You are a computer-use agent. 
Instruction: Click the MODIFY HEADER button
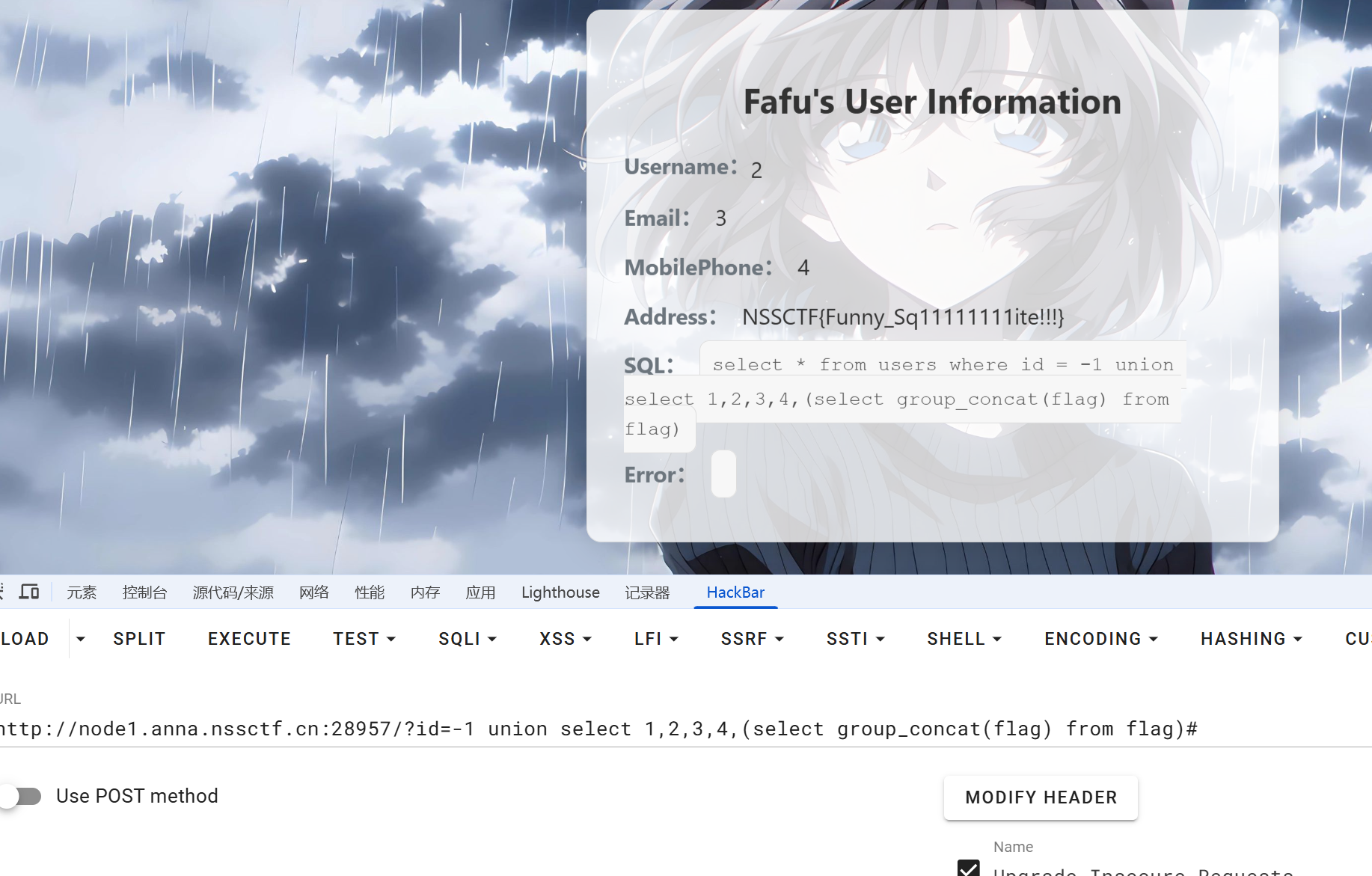pos(1041,797)
